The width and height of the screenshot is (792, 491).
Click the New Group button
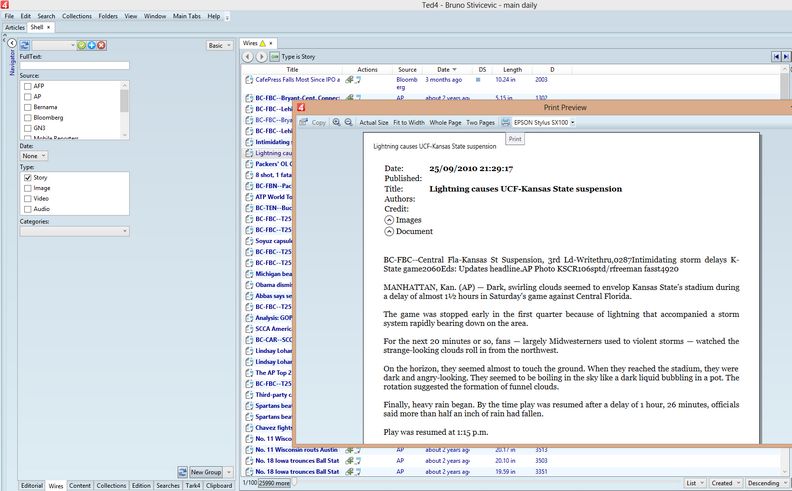206,472
